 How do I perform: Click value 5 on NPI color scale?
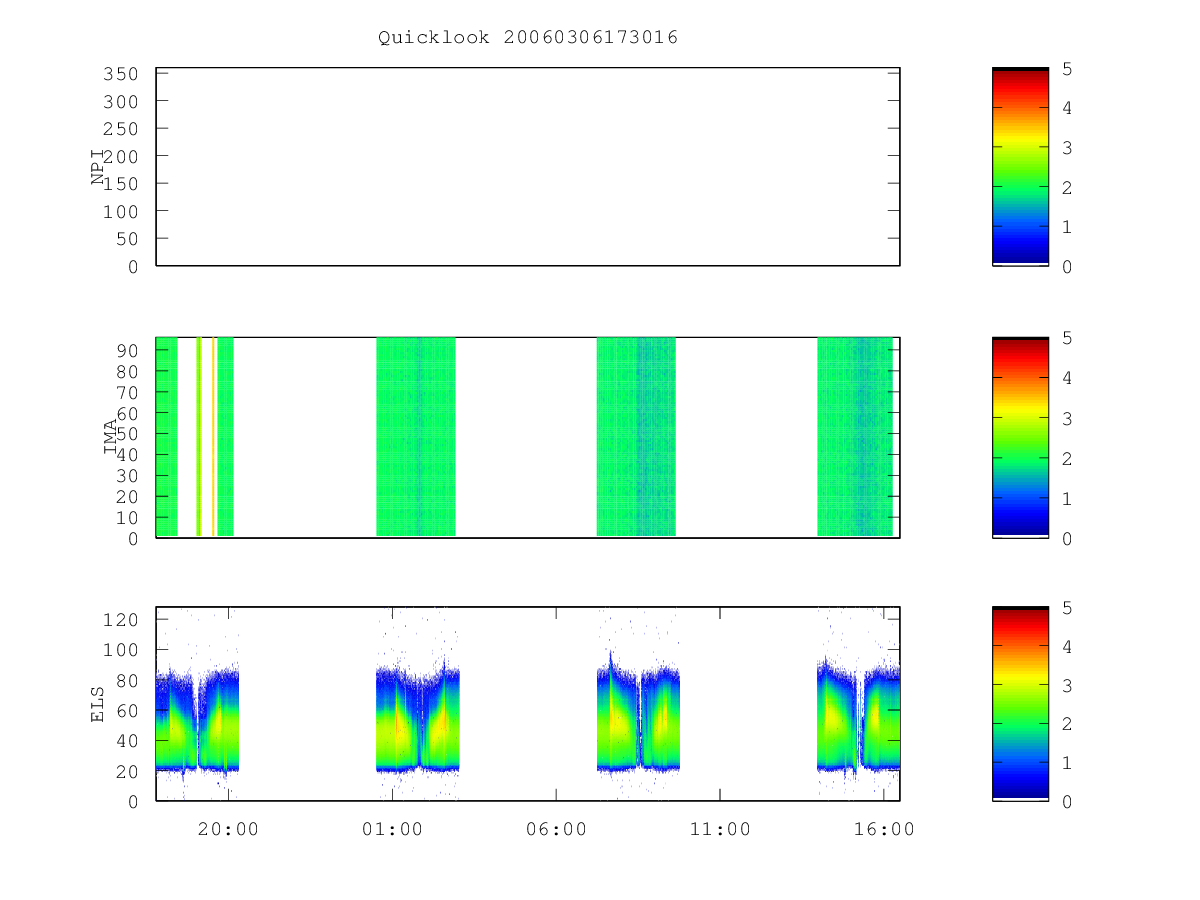tap(1068, 69)
